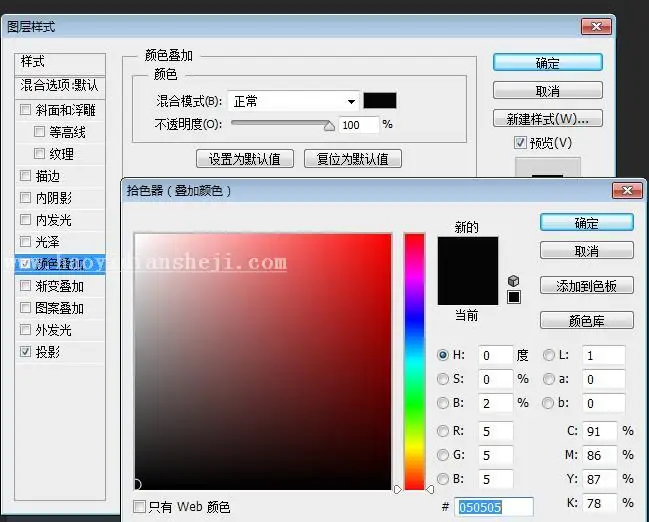Click the hex color field showing 050505
The image size is (649, 522).
click(x=494, y=507)
